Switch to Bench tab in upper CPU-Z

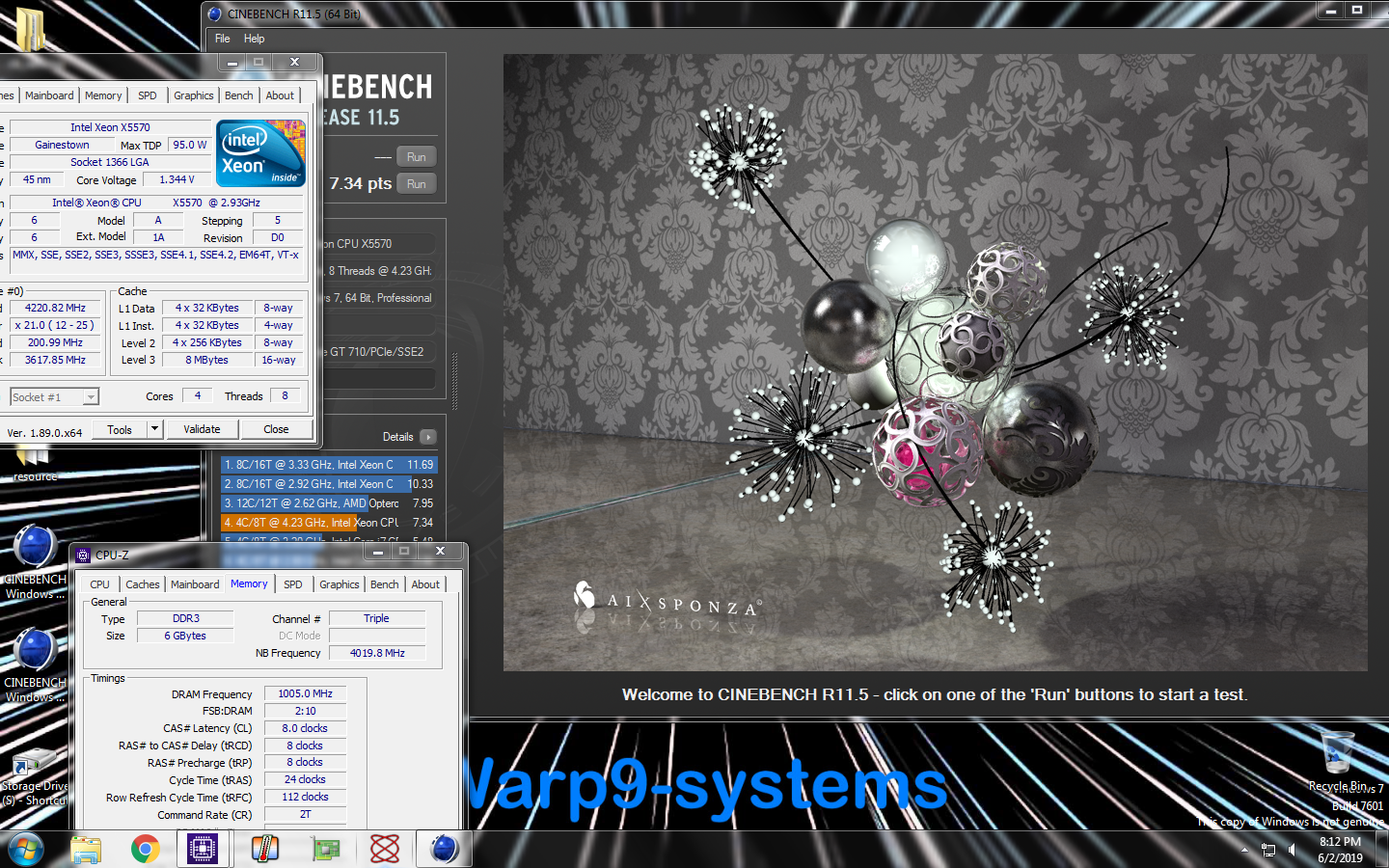(239, 95)
